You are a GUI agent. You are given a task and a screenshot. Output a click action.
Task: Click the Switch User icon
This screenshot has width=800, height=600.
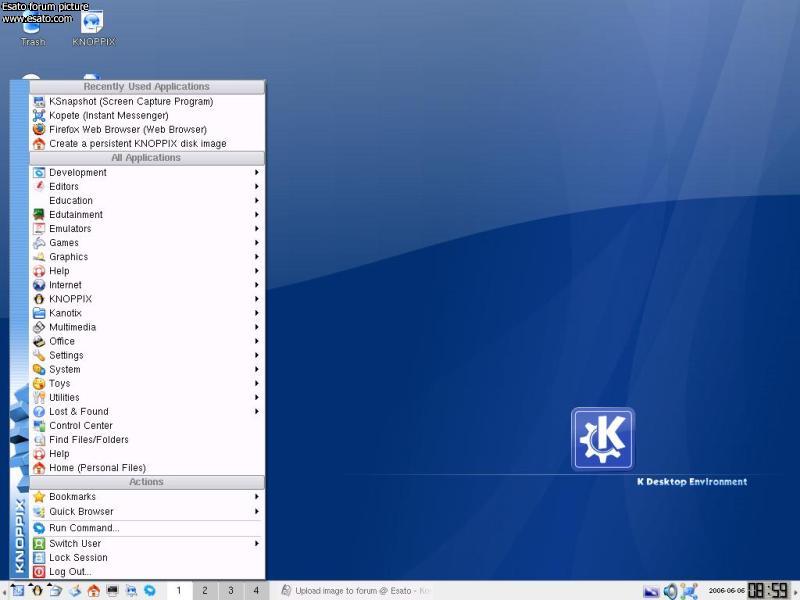[x=39, y=543]
